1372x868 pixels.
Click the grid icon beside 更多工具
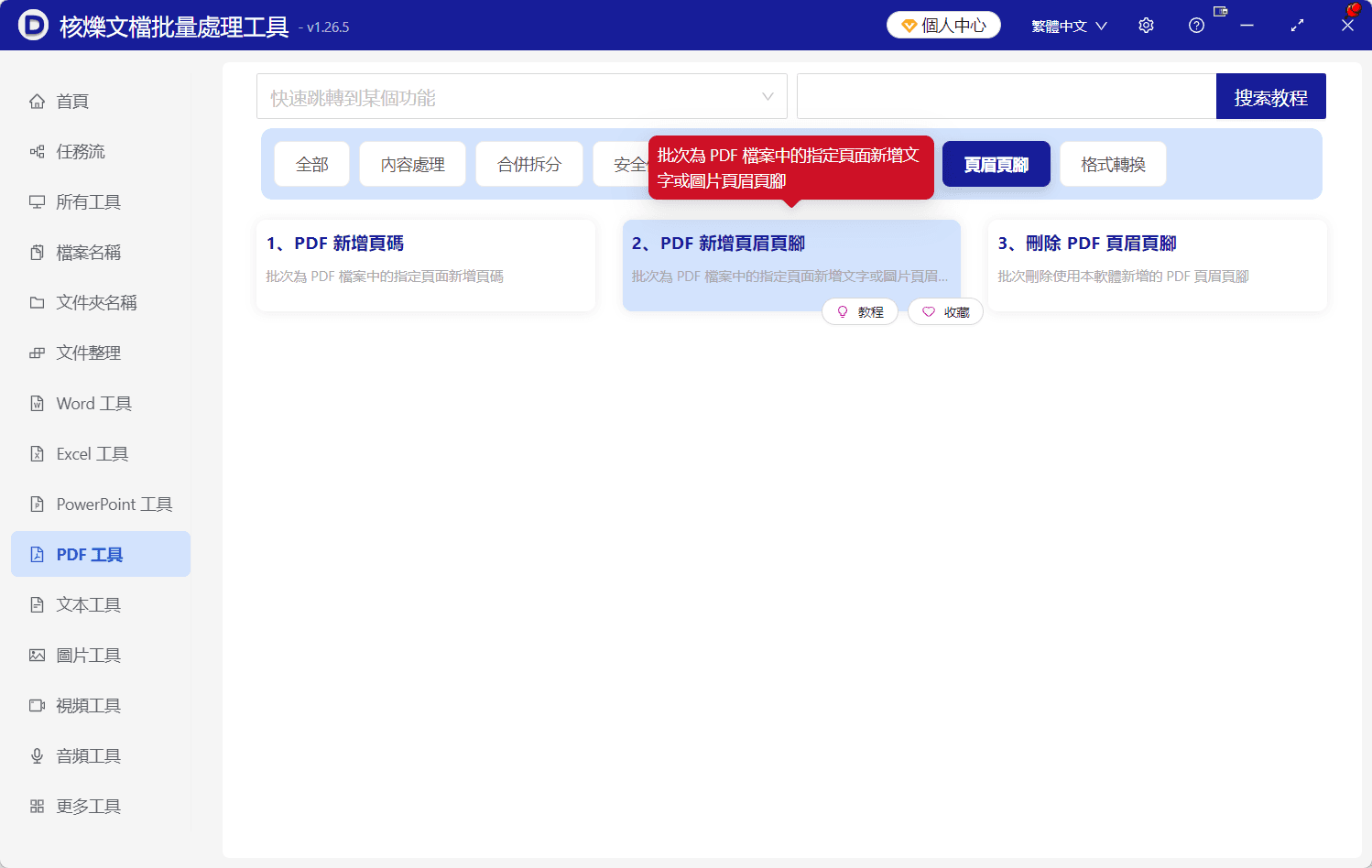click(37, 807)
